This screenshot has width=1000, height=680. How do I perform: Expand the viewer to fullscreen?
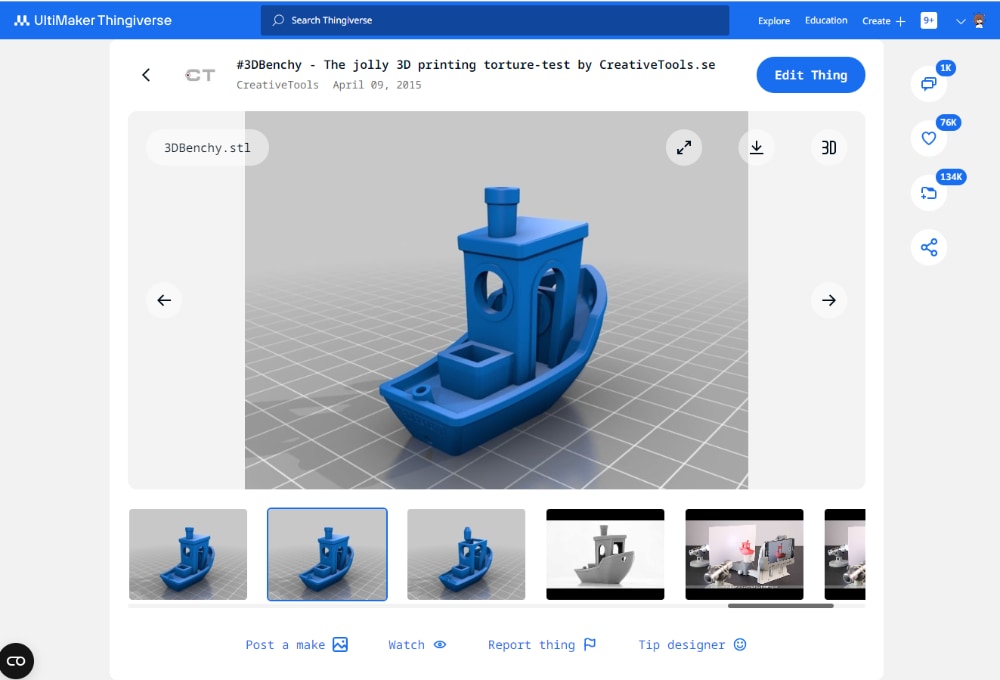[x=684, y=148]
